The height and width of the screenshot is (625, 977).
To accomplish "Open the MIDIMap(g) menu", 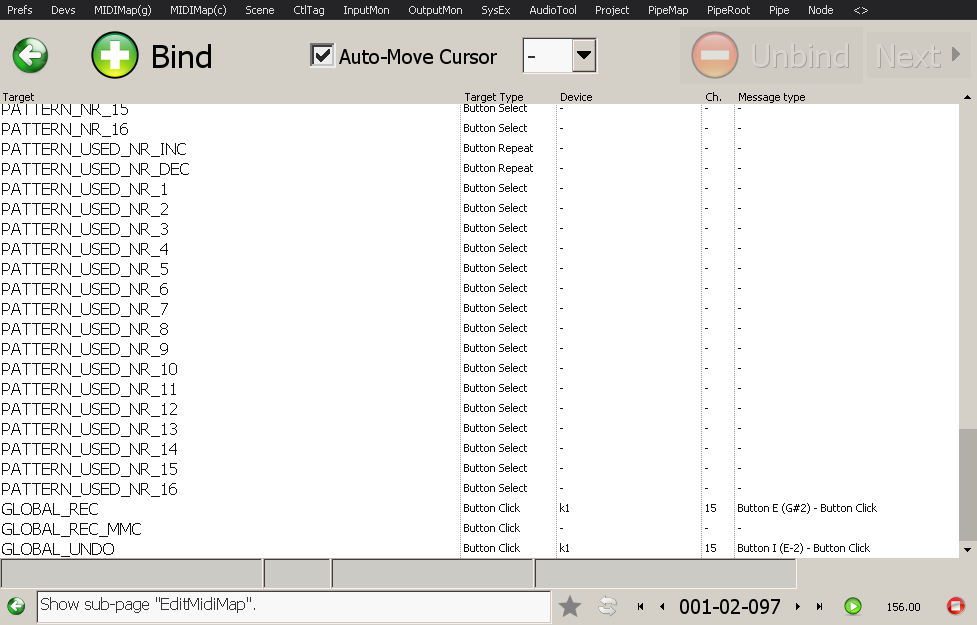I will 123,10.
